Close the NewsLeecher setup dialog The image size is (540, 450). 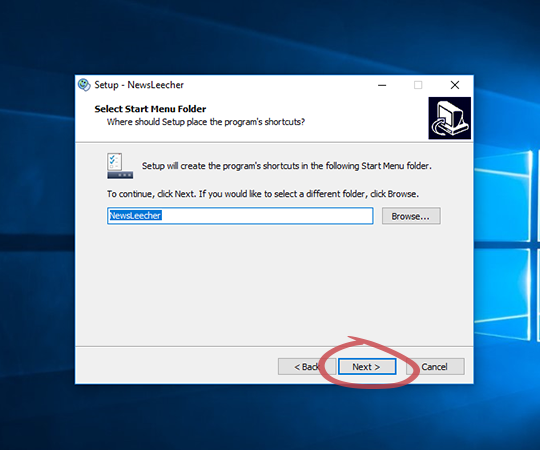point(455,85)
